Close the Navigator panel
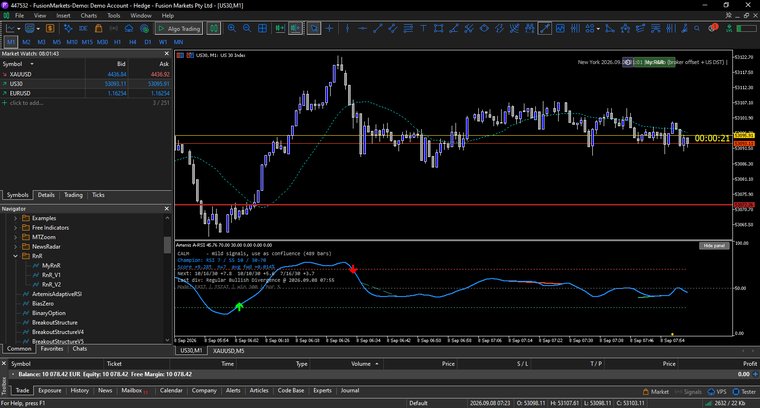Viewport: 760px width, 408px height. 167,209
